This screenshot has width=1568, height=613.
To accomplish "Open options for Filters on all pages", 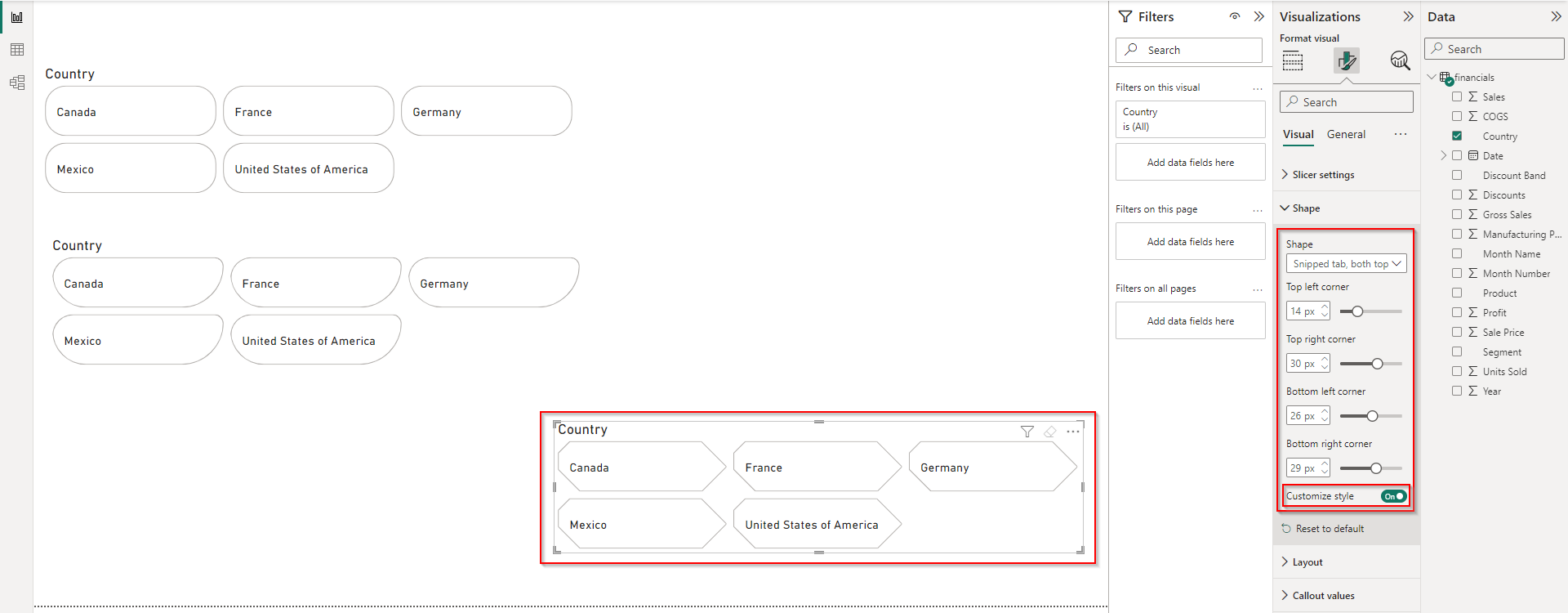I will click(1258, 289).
